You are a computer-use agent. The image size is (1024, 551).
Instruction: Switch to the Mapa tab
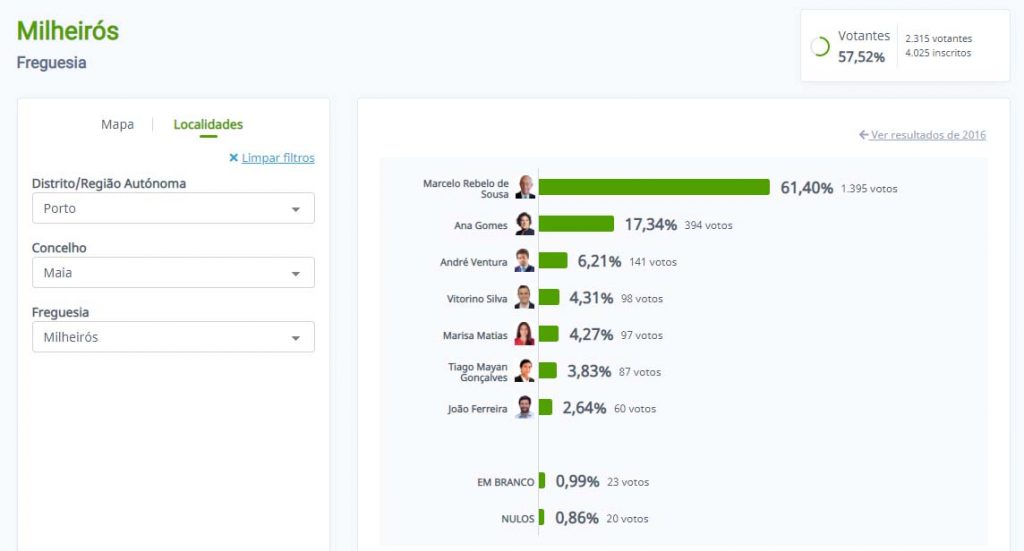coord(117,125)
